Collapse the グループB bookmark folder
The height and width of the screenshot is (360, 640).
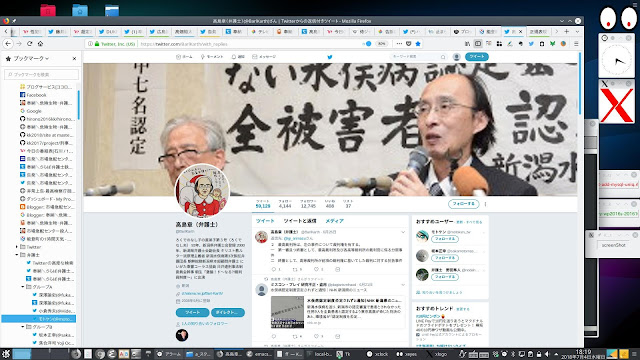point(23,327)
